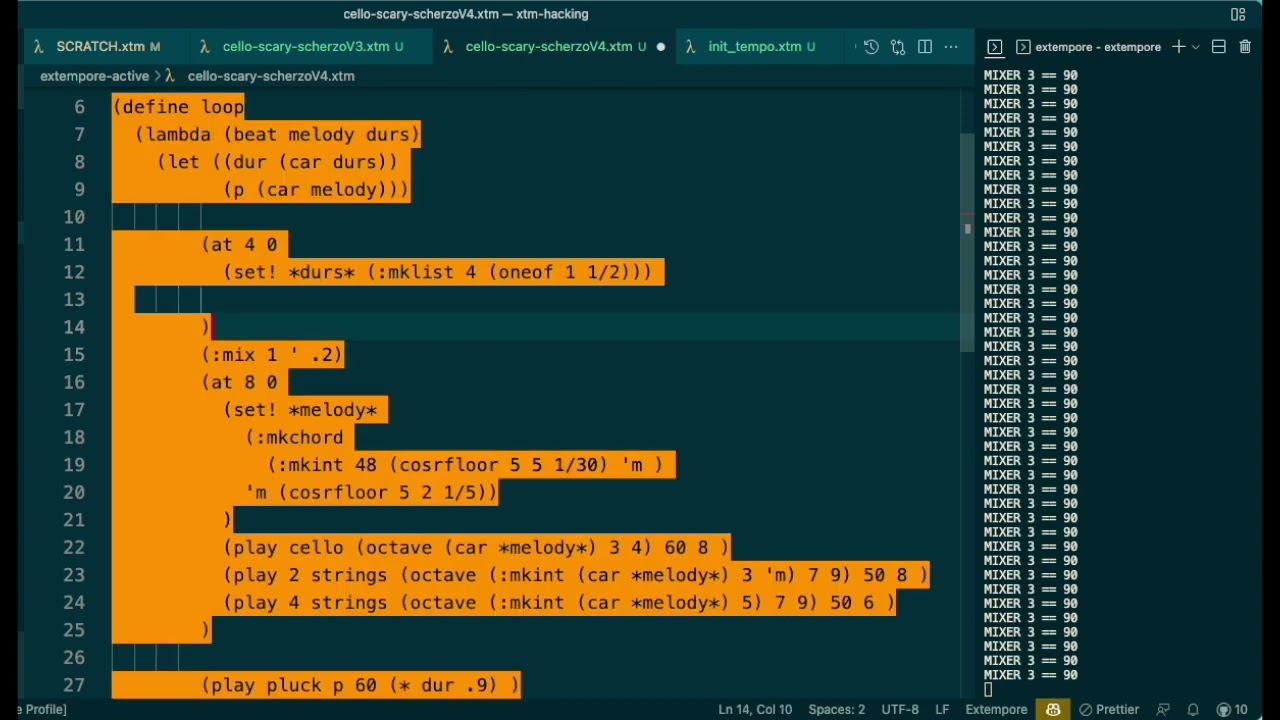The image size is (1280, 720).
Task: Click the Profile] status bar item
Action: tap(42, 709)
